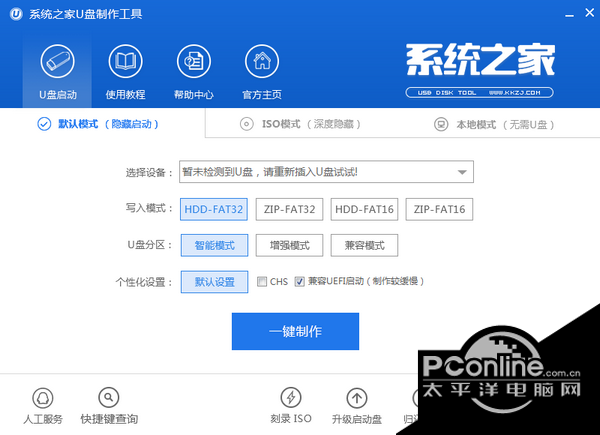Click the app logo in title bar
600x435 pixels.
16,14
